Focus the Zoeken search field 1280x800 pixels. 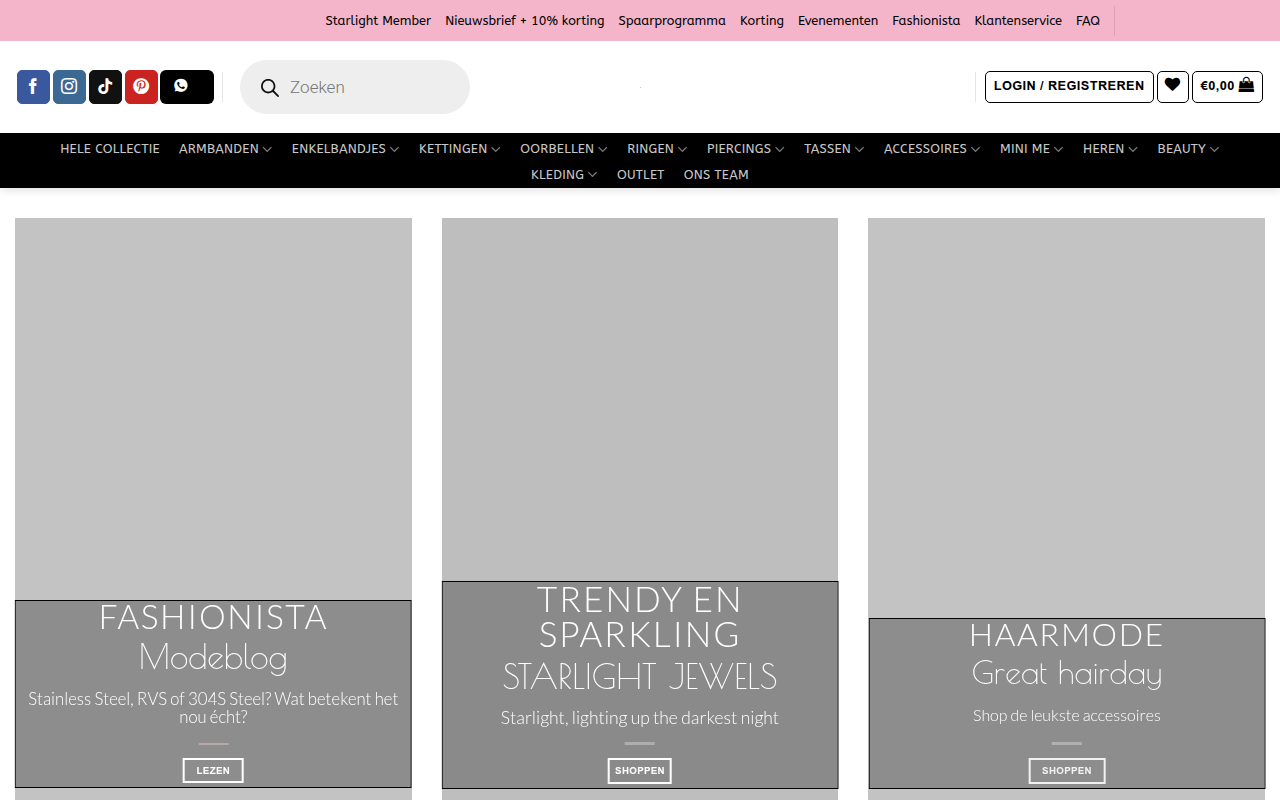tap(355, 87)
